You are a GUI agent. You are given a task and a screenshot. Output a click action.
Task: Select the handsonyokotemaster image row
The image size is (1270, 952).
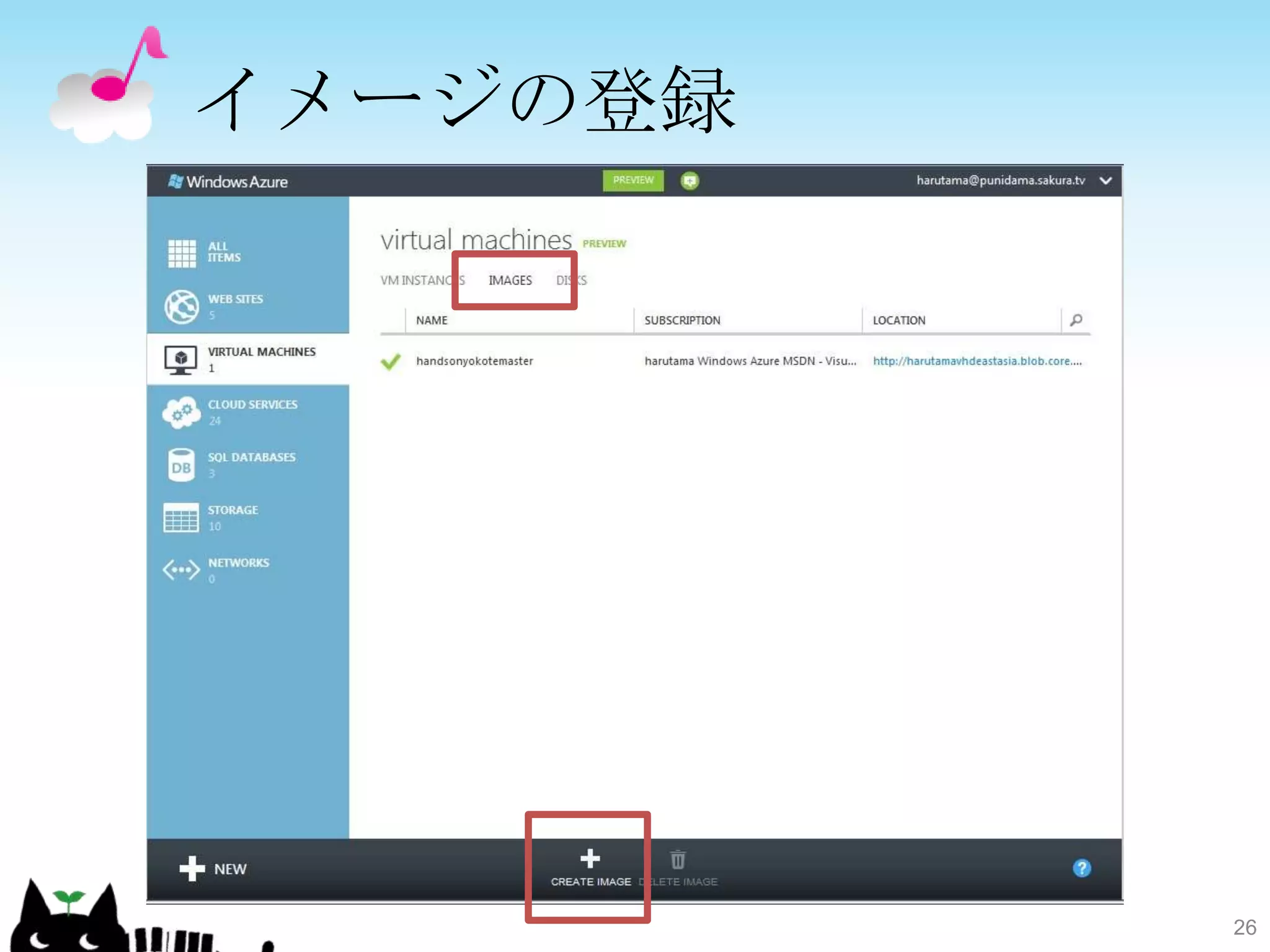474,361
